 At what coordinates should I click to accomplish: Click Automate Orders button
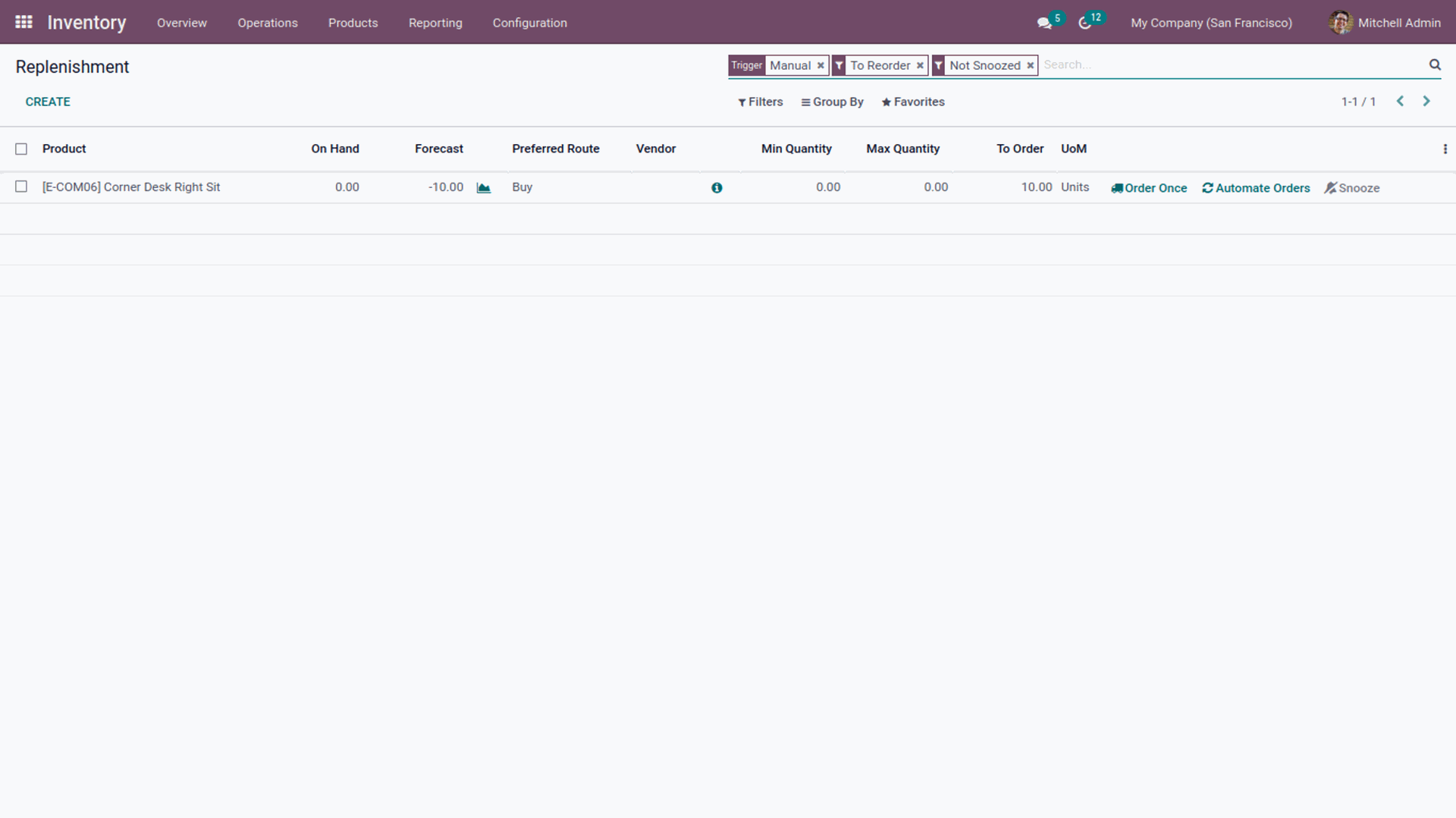(x=1256, y=188)
